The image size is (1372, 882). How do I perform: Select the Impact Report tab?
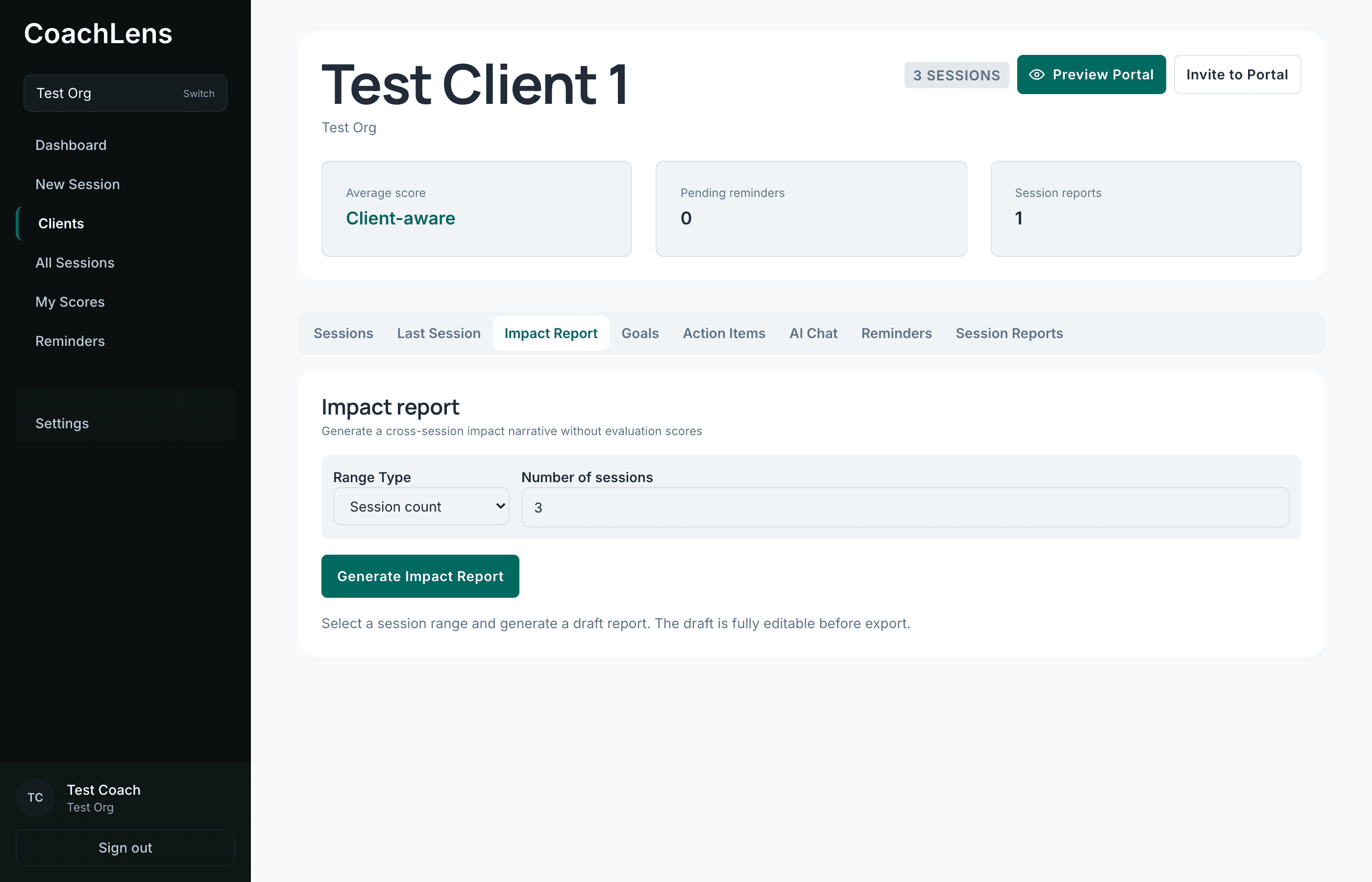551,333
